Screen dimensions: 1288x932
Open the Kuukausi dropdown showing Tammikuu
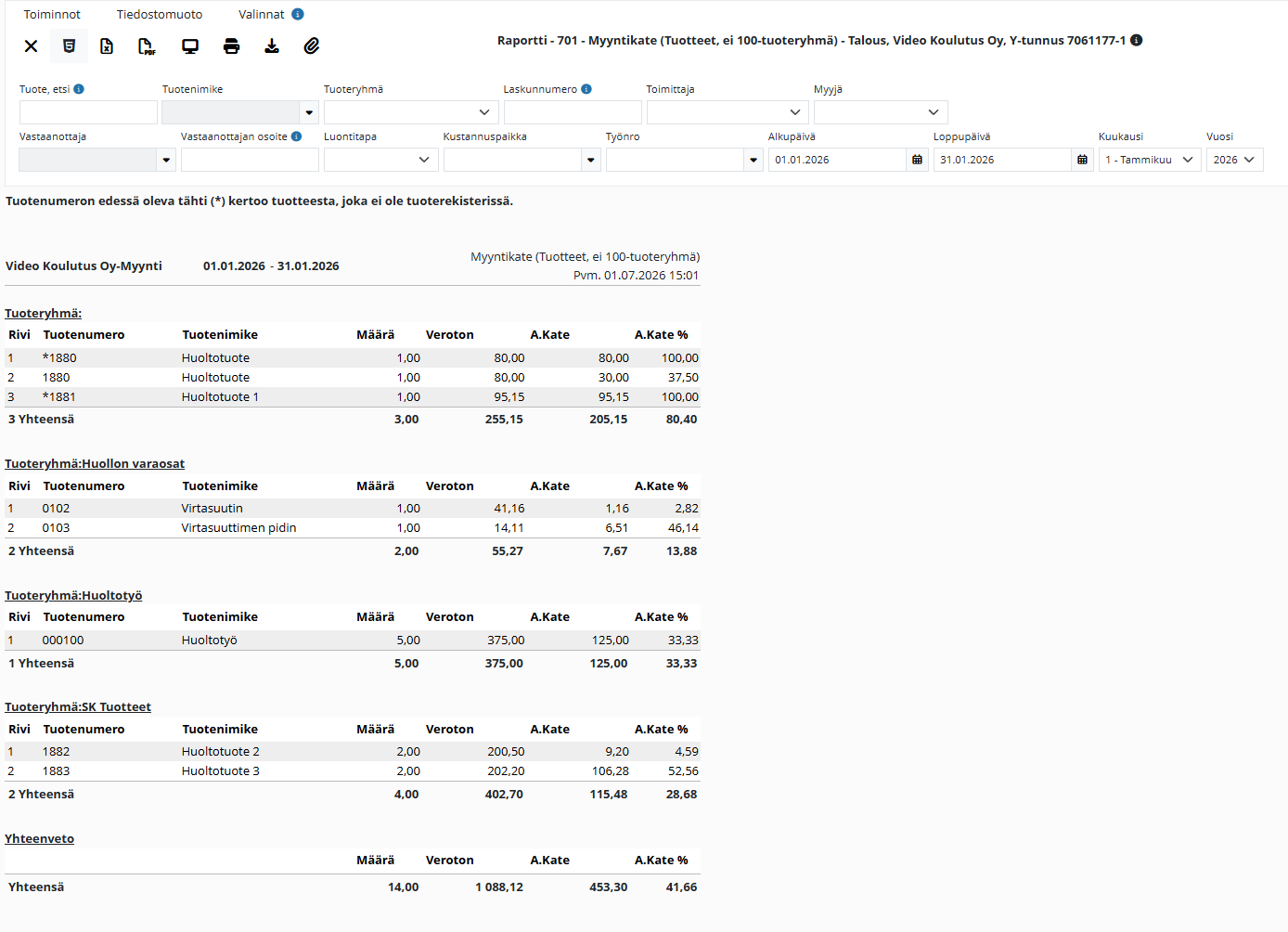(1150, 160)
